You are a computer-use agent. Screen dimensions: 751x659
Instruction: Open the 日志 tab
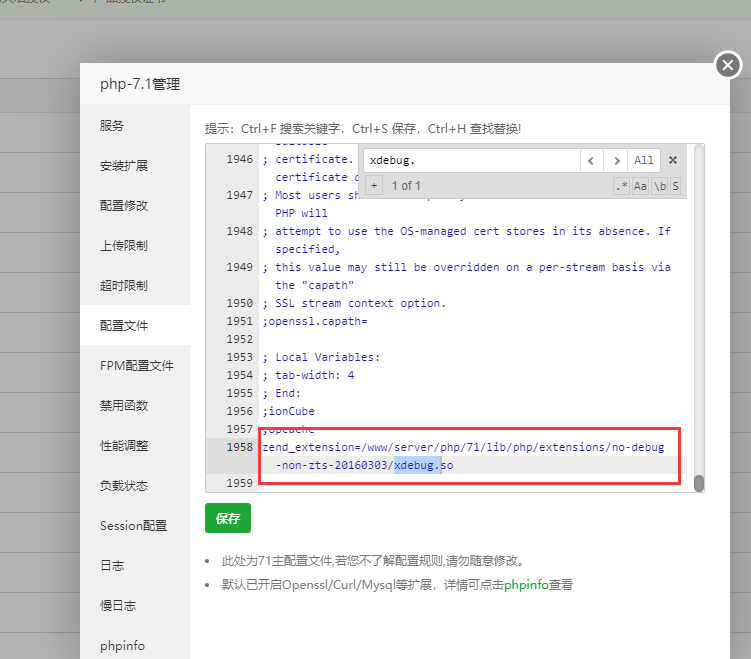coord(135,566)
